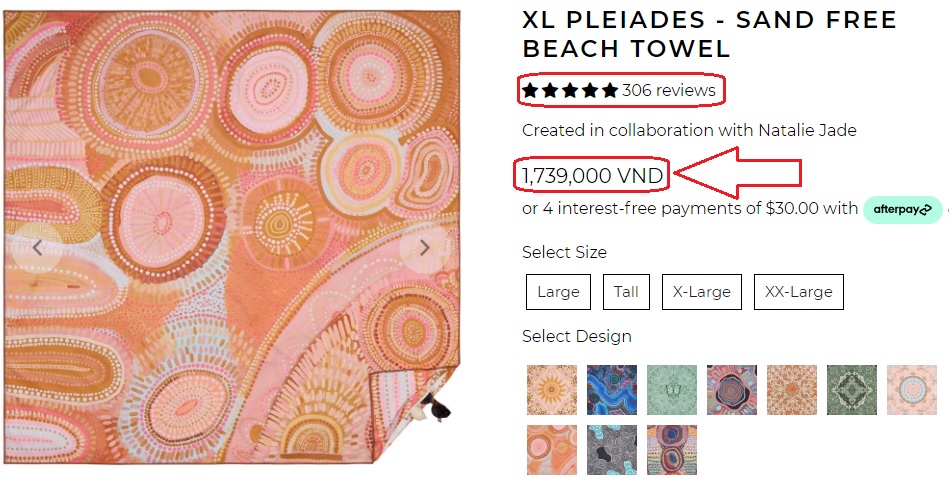Choose the XX-Large size
952x482 pixels.
[798, 292]
